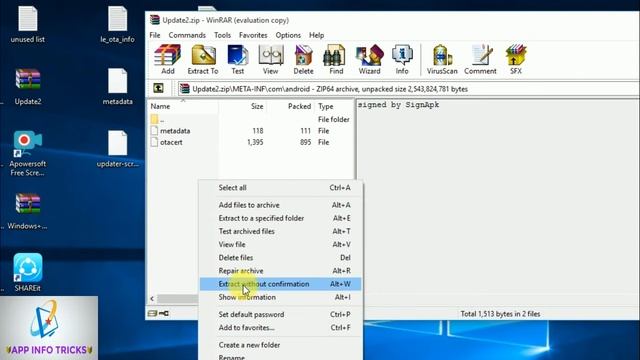
Task: Select the updater-script desktop file
Action: pos(118,149)
